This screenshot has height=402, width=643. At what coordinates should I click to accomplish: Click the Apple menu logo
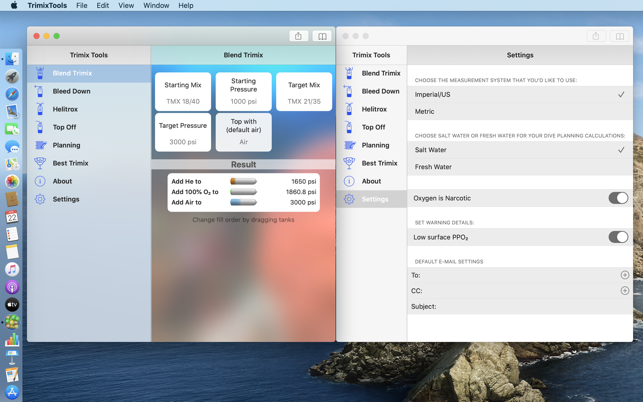click(14, 5)
